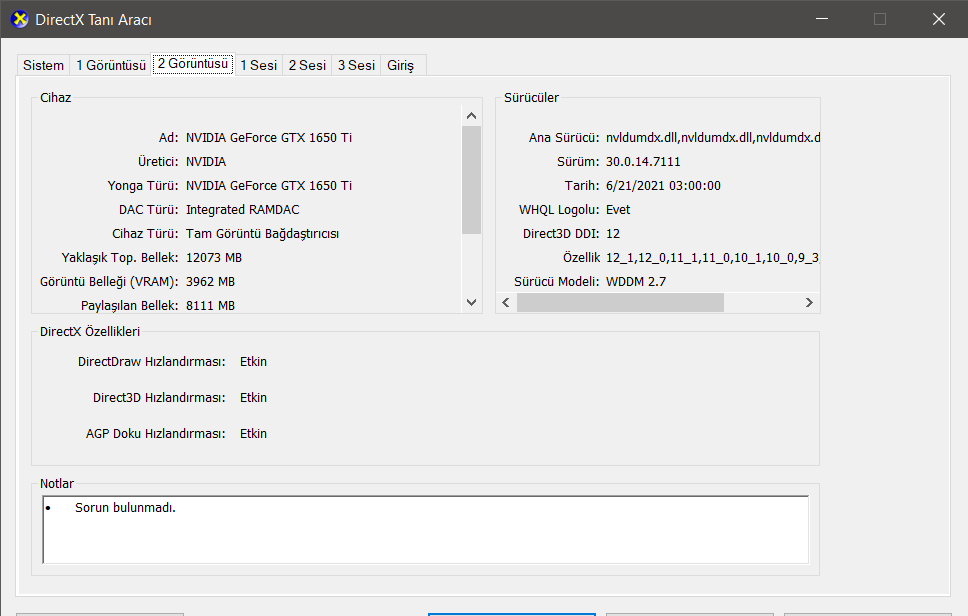
Task: Click the Tarih value '6/21/2021 03:00:00'
Action: tap(663, 186)
